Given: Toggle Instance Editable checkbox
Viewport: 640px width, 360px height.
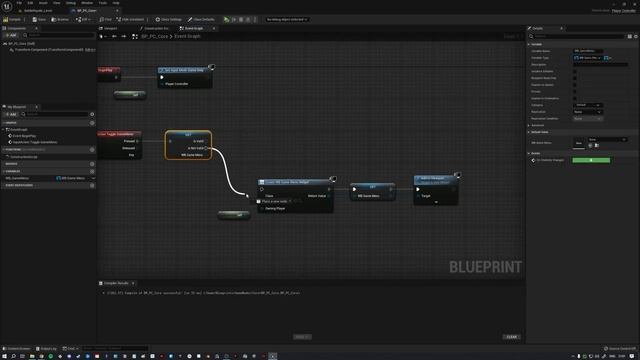Looking at the screenshot, I should click(x=575, y=71).
